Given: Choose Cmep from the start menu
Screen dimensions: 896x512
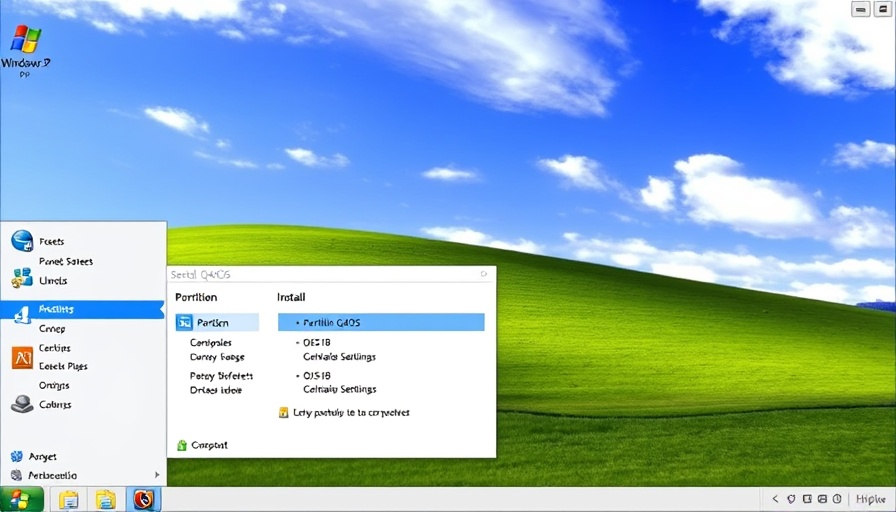Looking at the screenshot, I should coord(52,329).
